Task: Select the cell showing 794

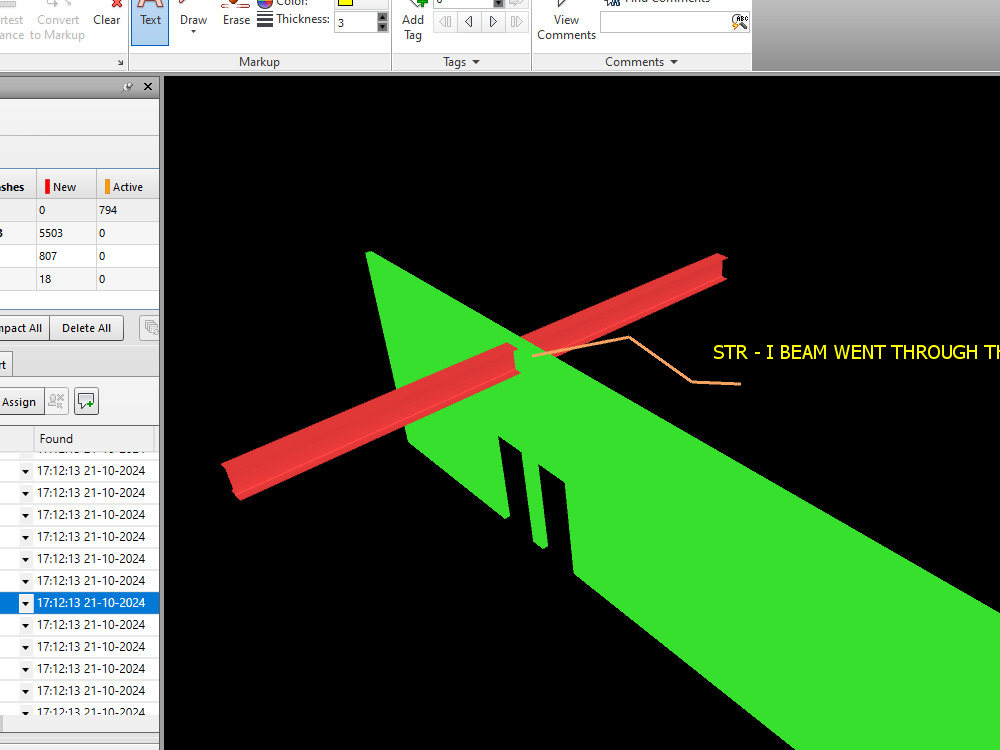Action: pyautogui.click(x=128, y=210)
